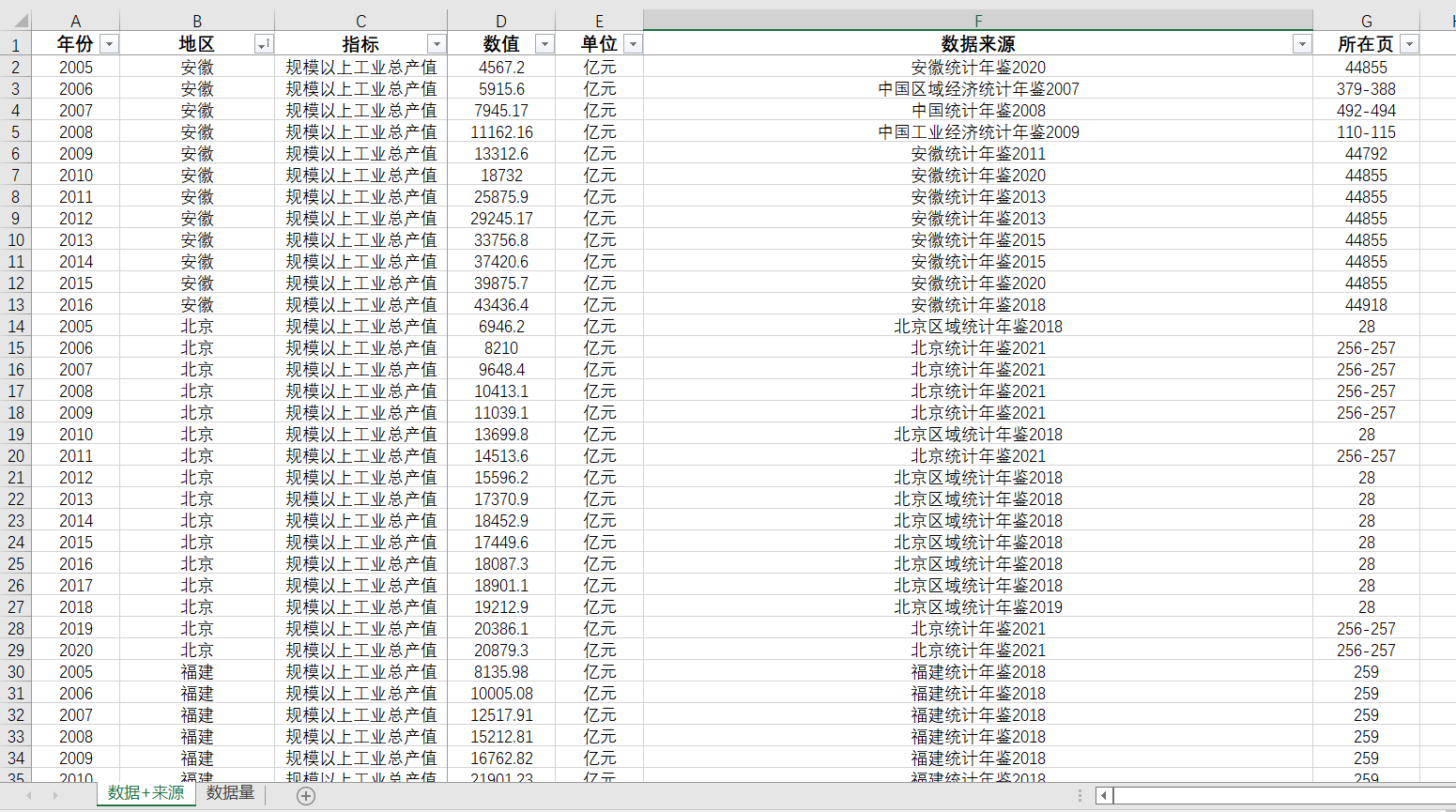Click cell with page 379-388
1456x812 pixels.
[1366, 88]
